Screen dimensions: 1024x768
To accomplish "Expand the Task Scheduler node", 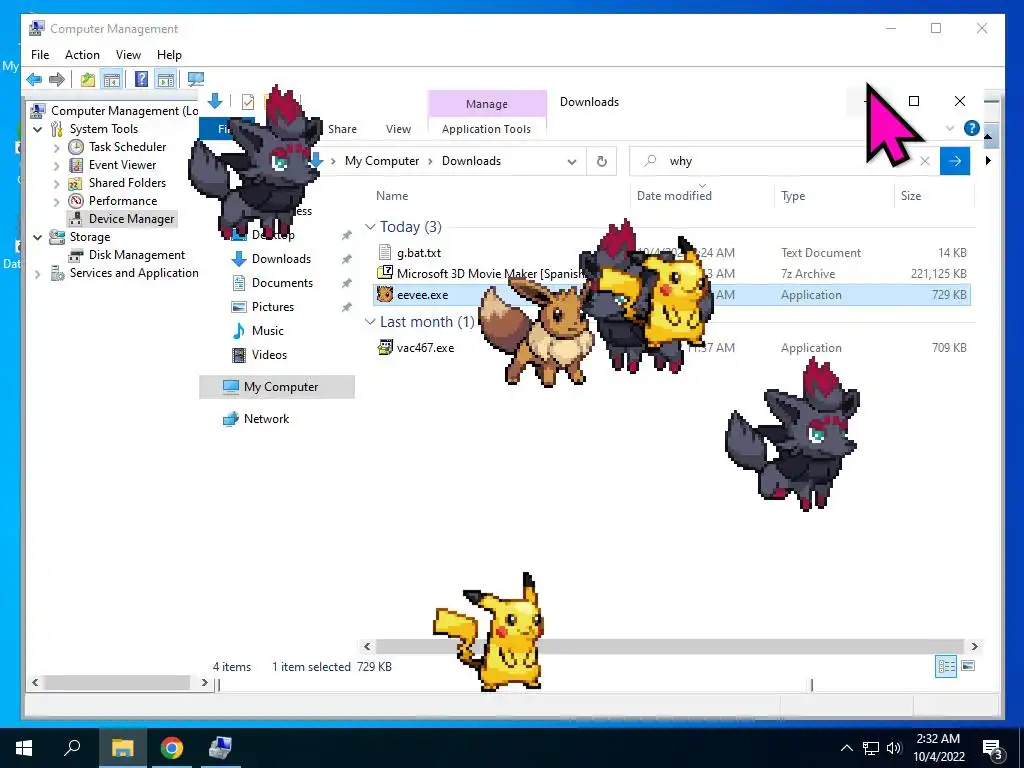I will pyautogui.click(x=57, y=148).
